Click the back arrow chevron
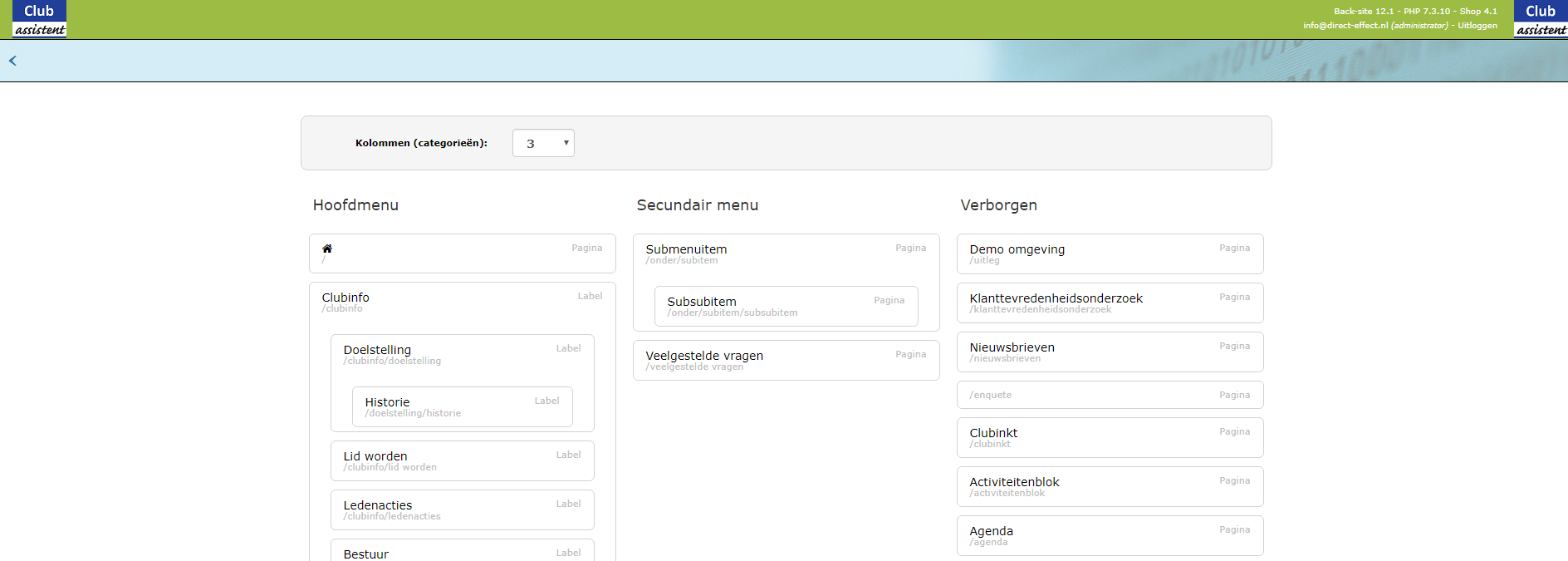Image resolution: width=1568 pixels, height=561 pixels. [x=12, y=61]
